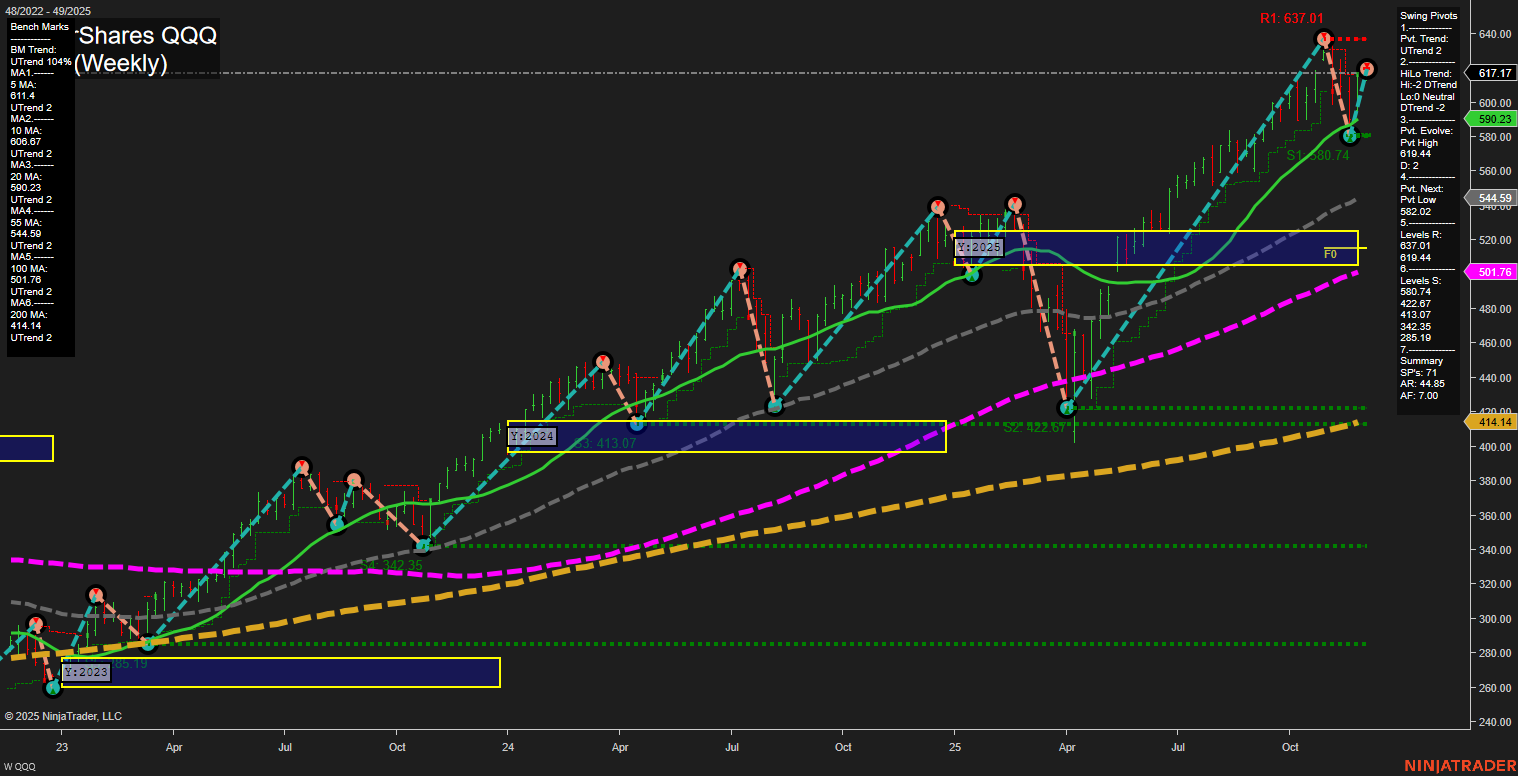Click the W QQQ label at bottom left
Viewport: 1518px width, 776px height.
point(21,766)
